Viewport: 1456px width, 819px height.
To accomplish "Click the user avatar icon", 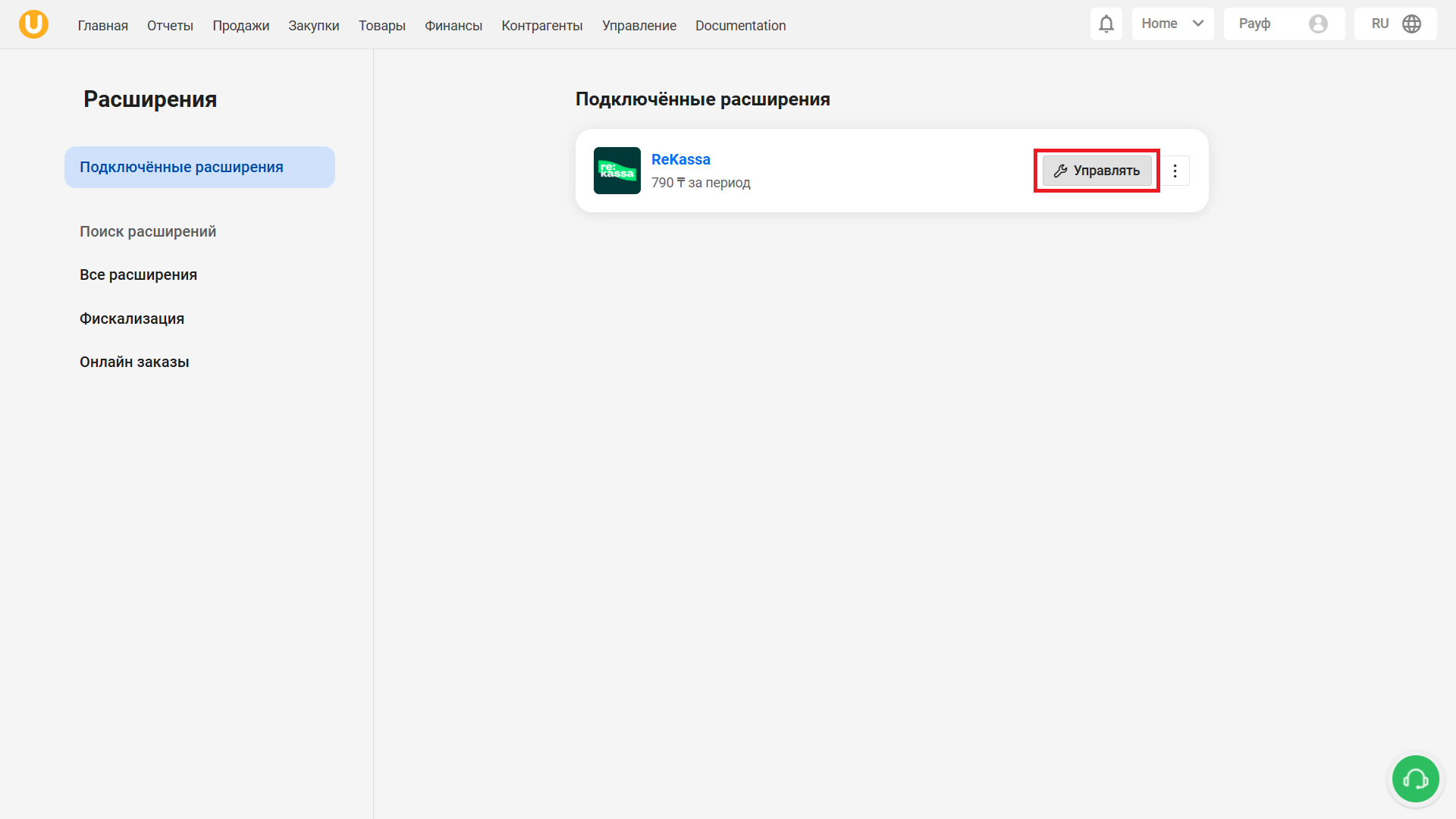I will (x=1318, y=24).
